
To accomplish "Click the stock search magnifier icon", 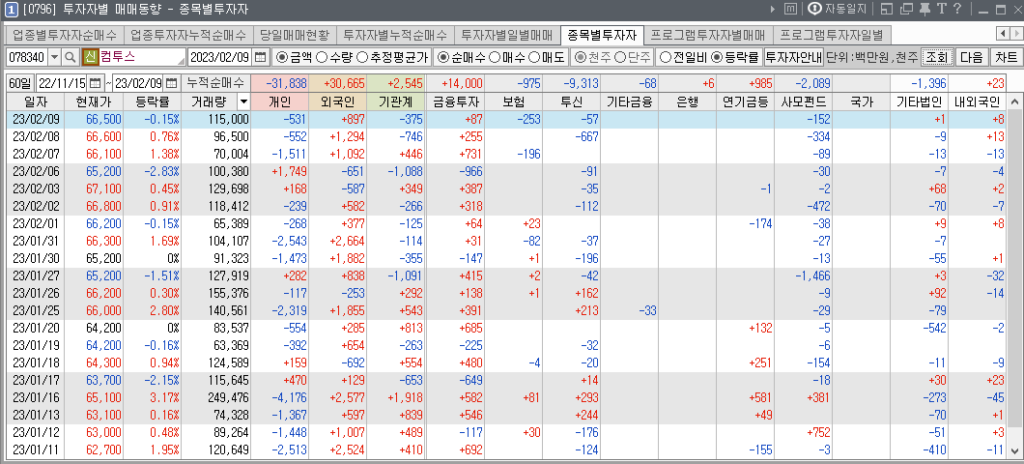I will (x=72, y=57).
